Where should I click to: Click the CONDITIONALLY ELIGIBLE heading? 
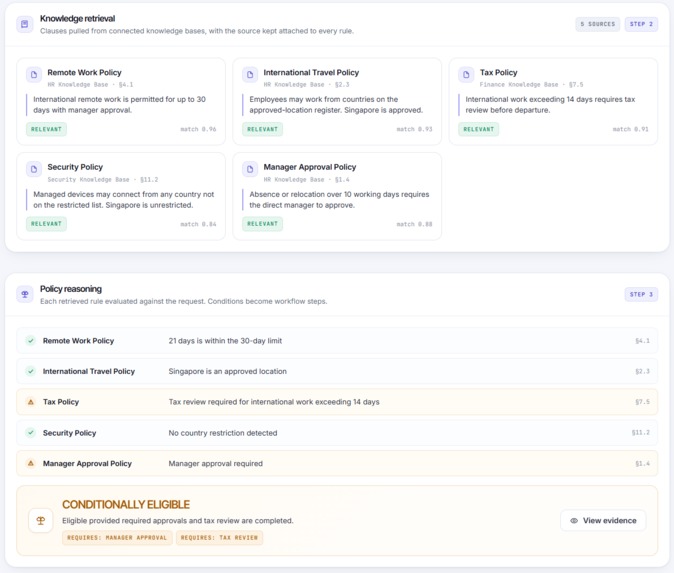pyautogui.click(x=126, y=504)
